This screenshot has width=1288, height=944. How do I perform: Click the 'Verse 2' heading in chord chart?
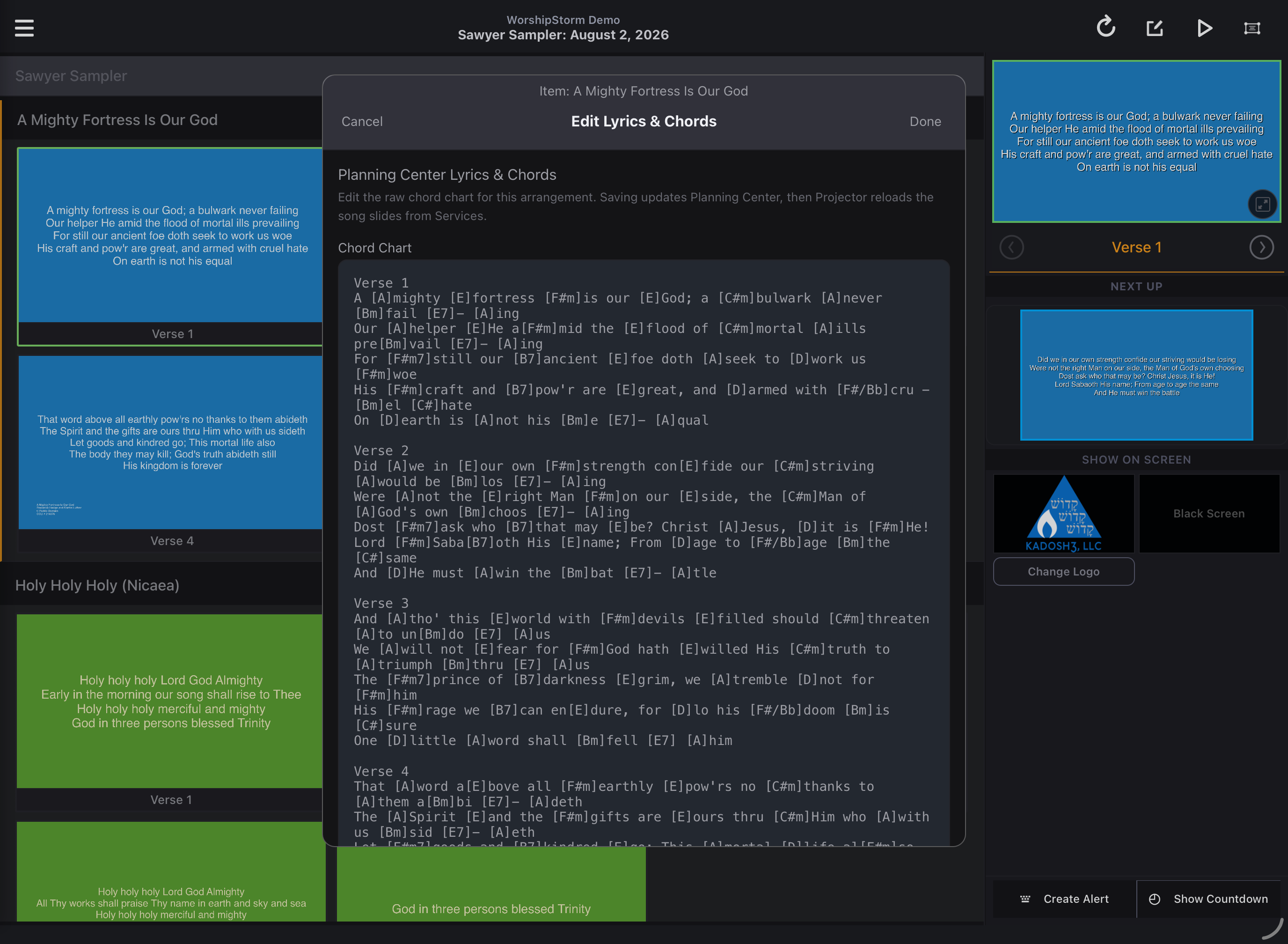pos(381,451)
